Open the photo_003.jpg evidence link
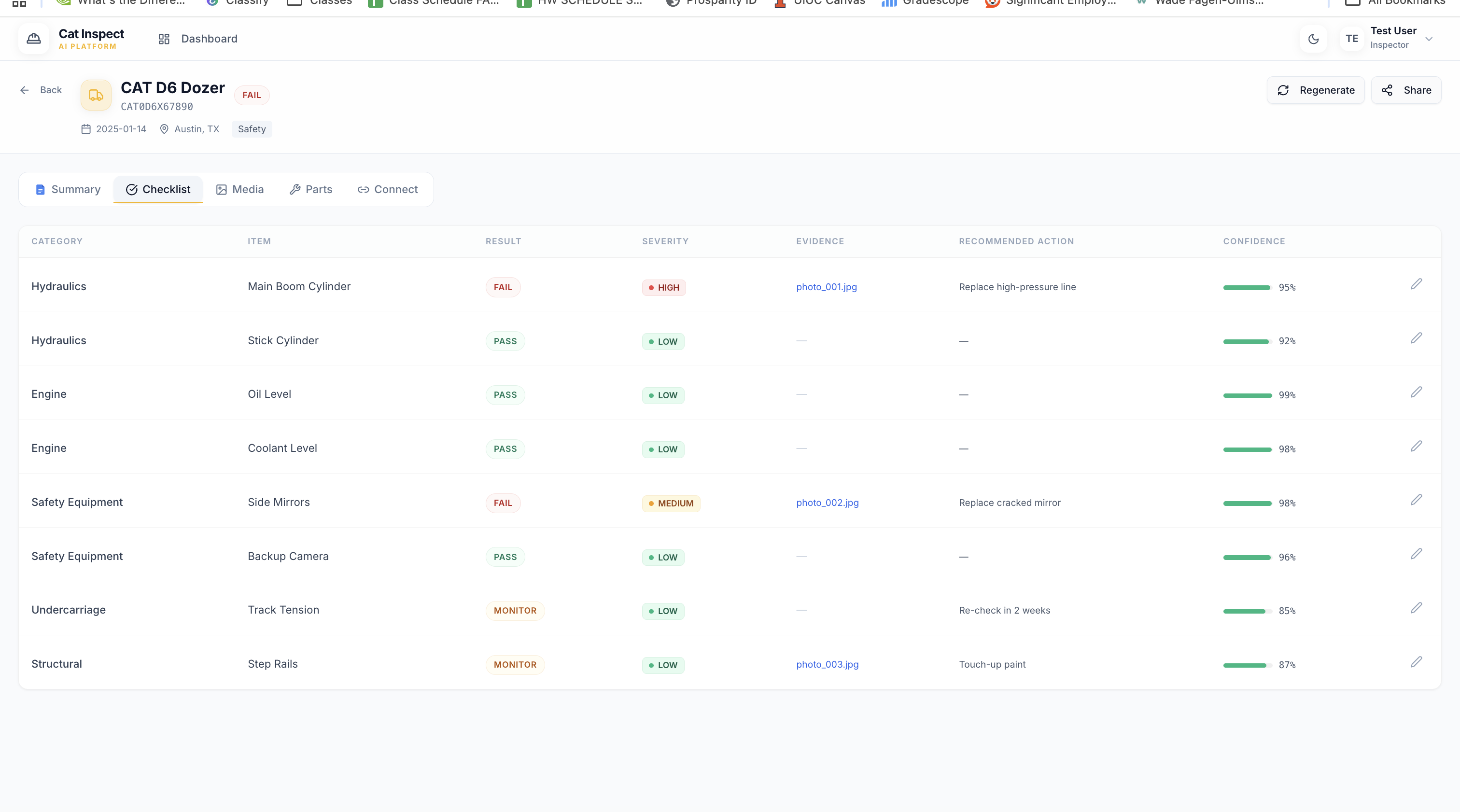The width and height of the screenshot is (1460, 812). [x=827, y=664]
